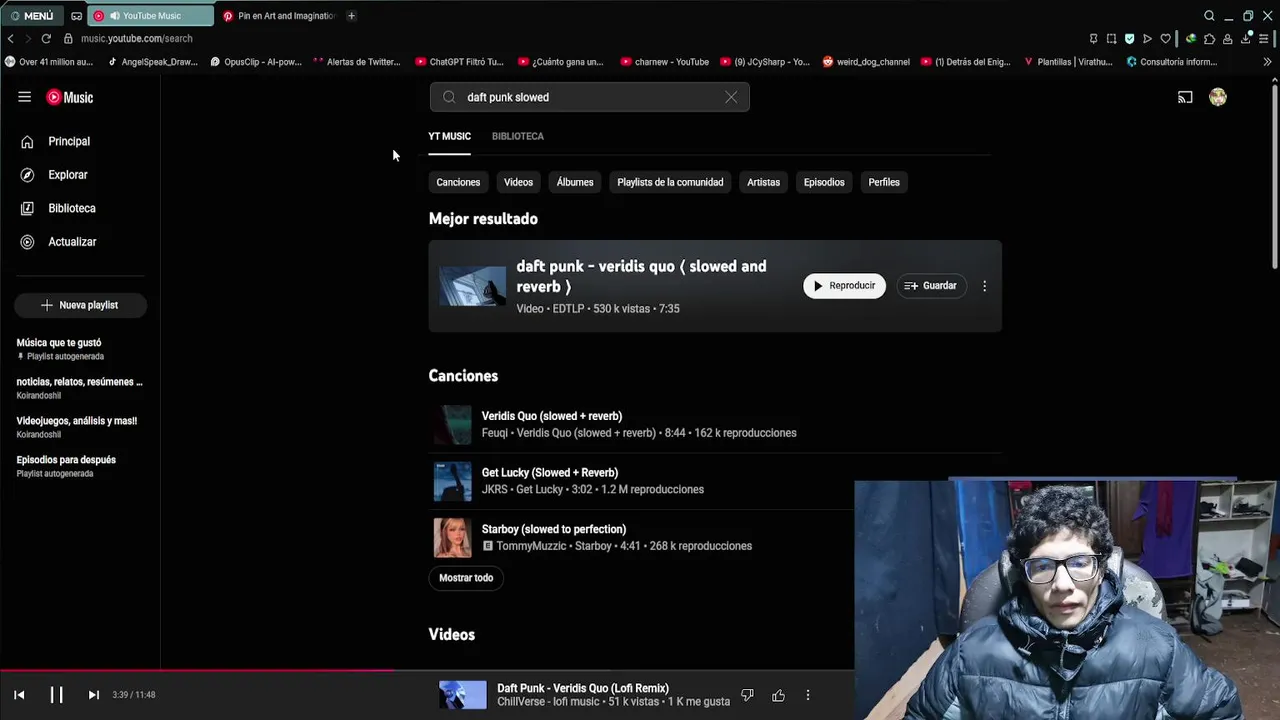Click the magnifier icon in search box
1280x720 pixels.
click(449, 97)
